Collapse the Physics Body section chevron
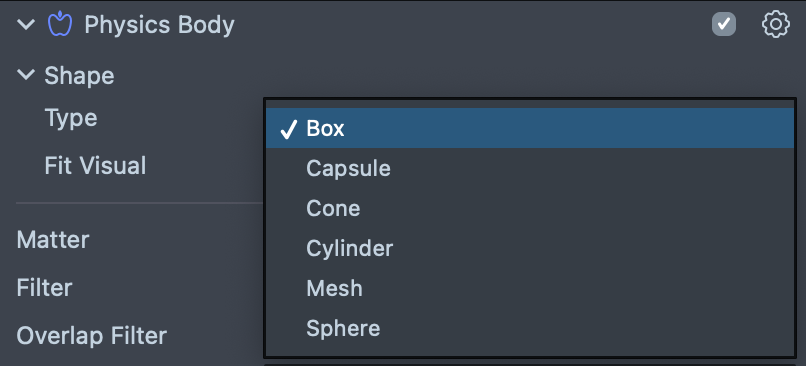Viewport: 806px width, 366px height. (26, 24)
